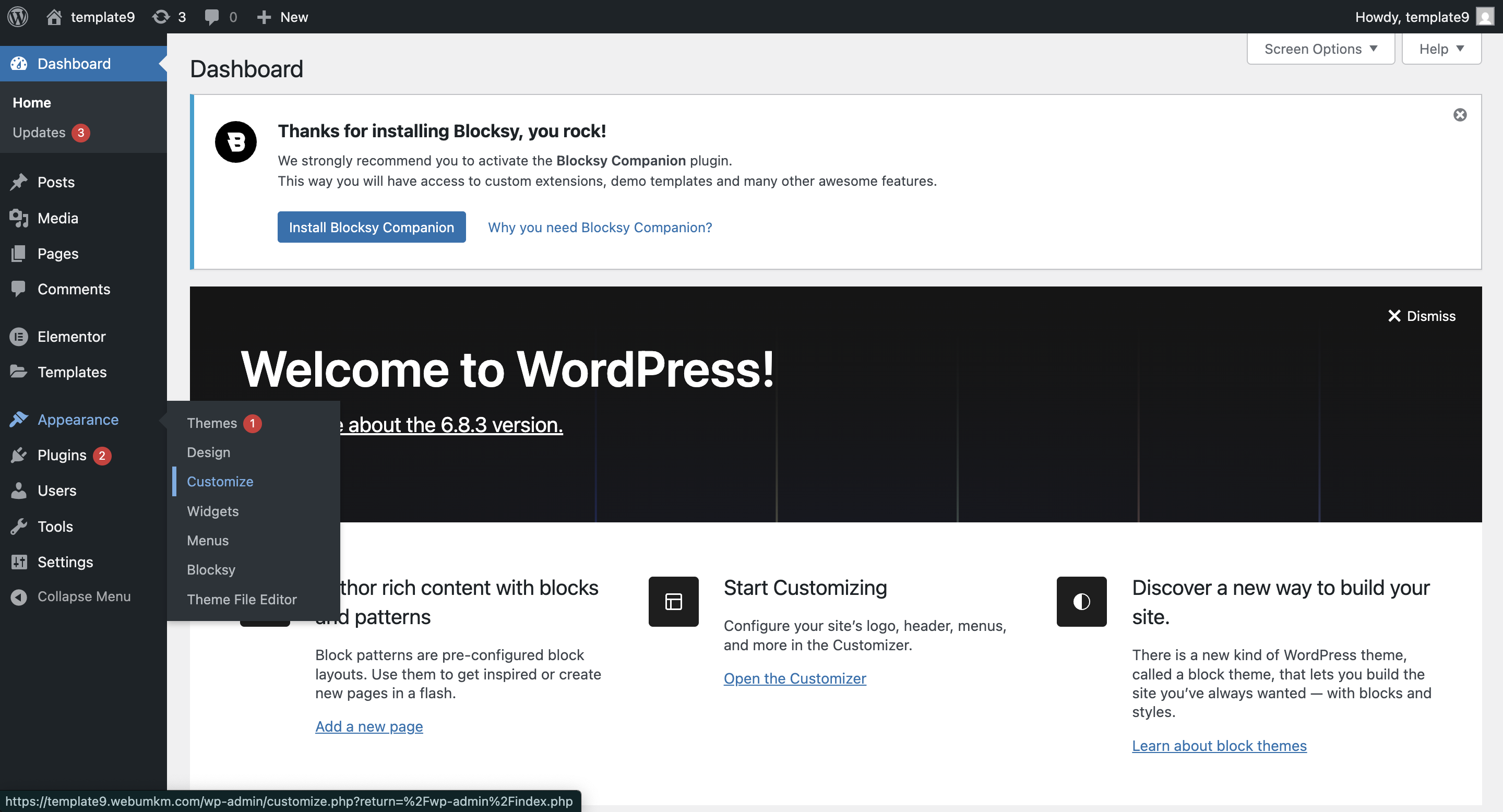
Task: Select Customize in Appearance submenu
Action: [x=220, y=481]
